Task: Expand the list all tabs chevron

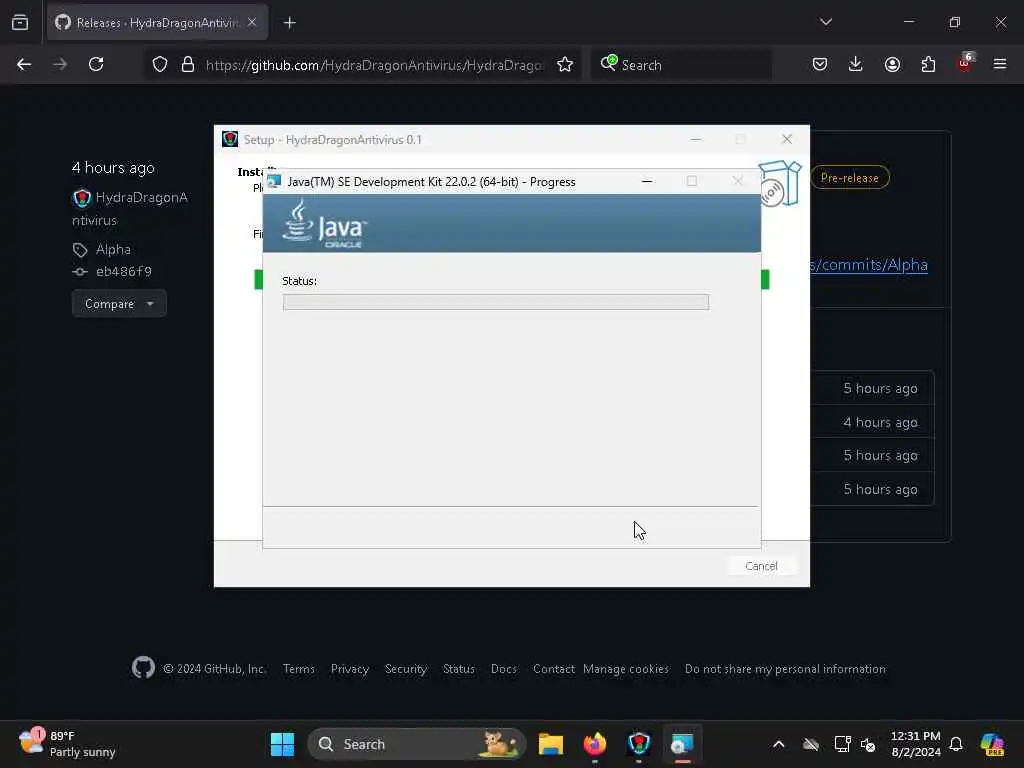Action: [x=825, y=22]
